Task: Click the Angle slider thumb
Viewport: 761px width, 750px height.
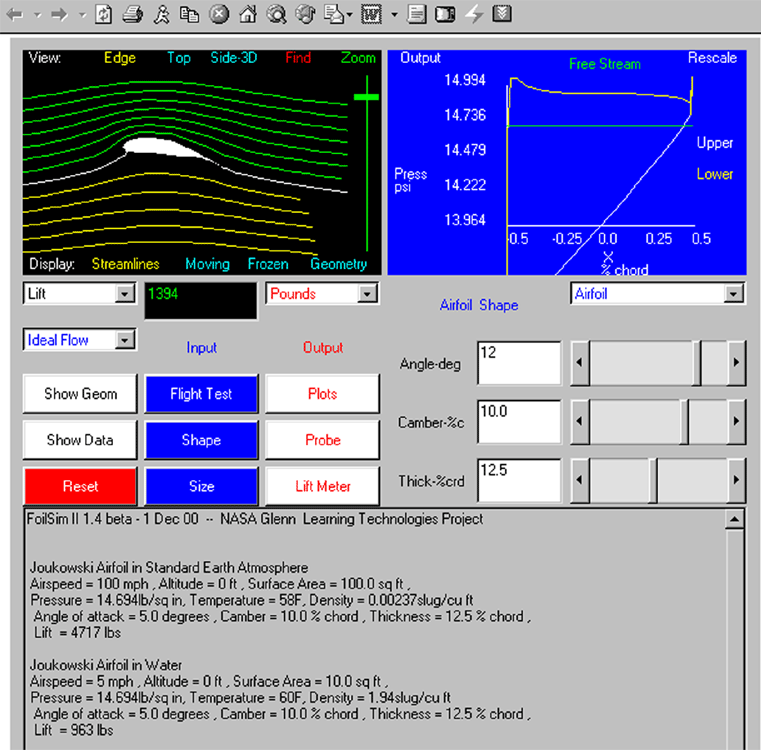Action: (x=697, y=363)
